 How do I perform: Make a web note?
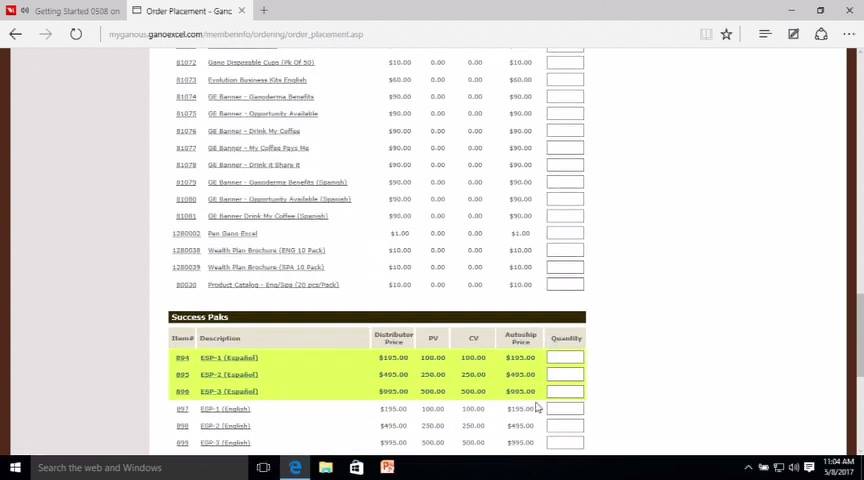coord(793,34)
